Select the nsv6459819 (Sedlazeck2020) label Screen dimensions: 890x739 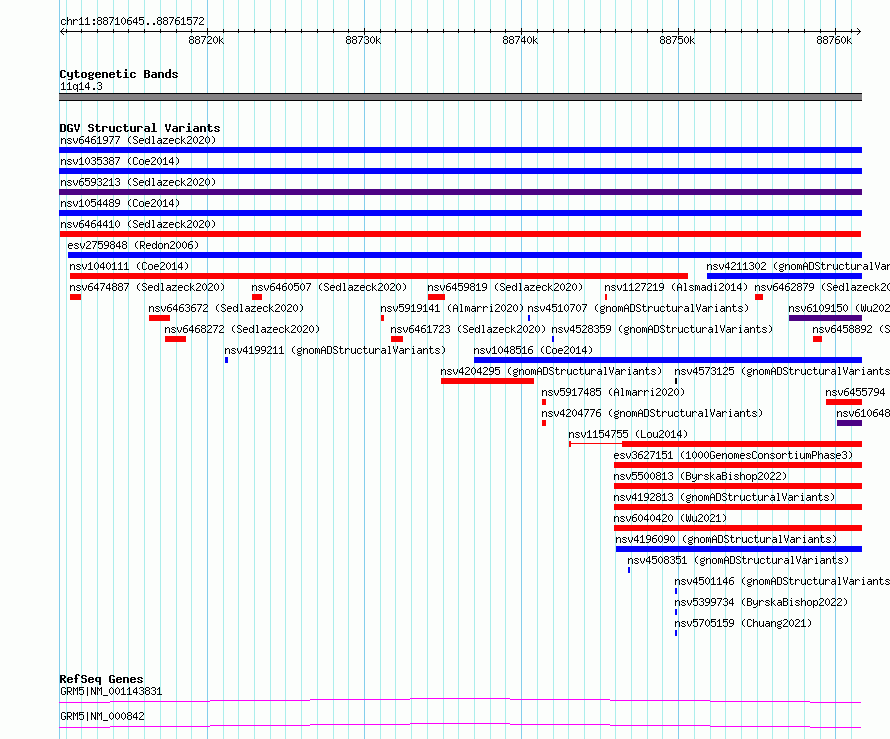point(505,287)
